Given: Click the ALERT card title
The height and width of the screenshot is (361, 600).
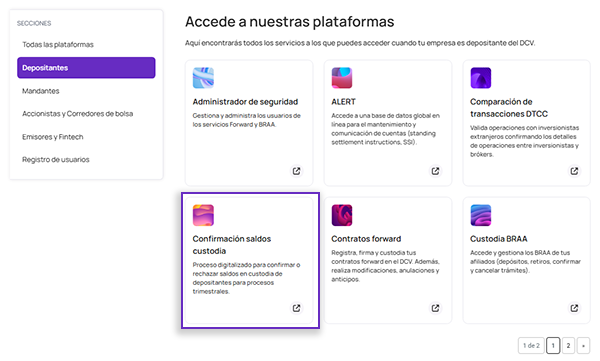Looking at the screenshot, I should point(343,102).
